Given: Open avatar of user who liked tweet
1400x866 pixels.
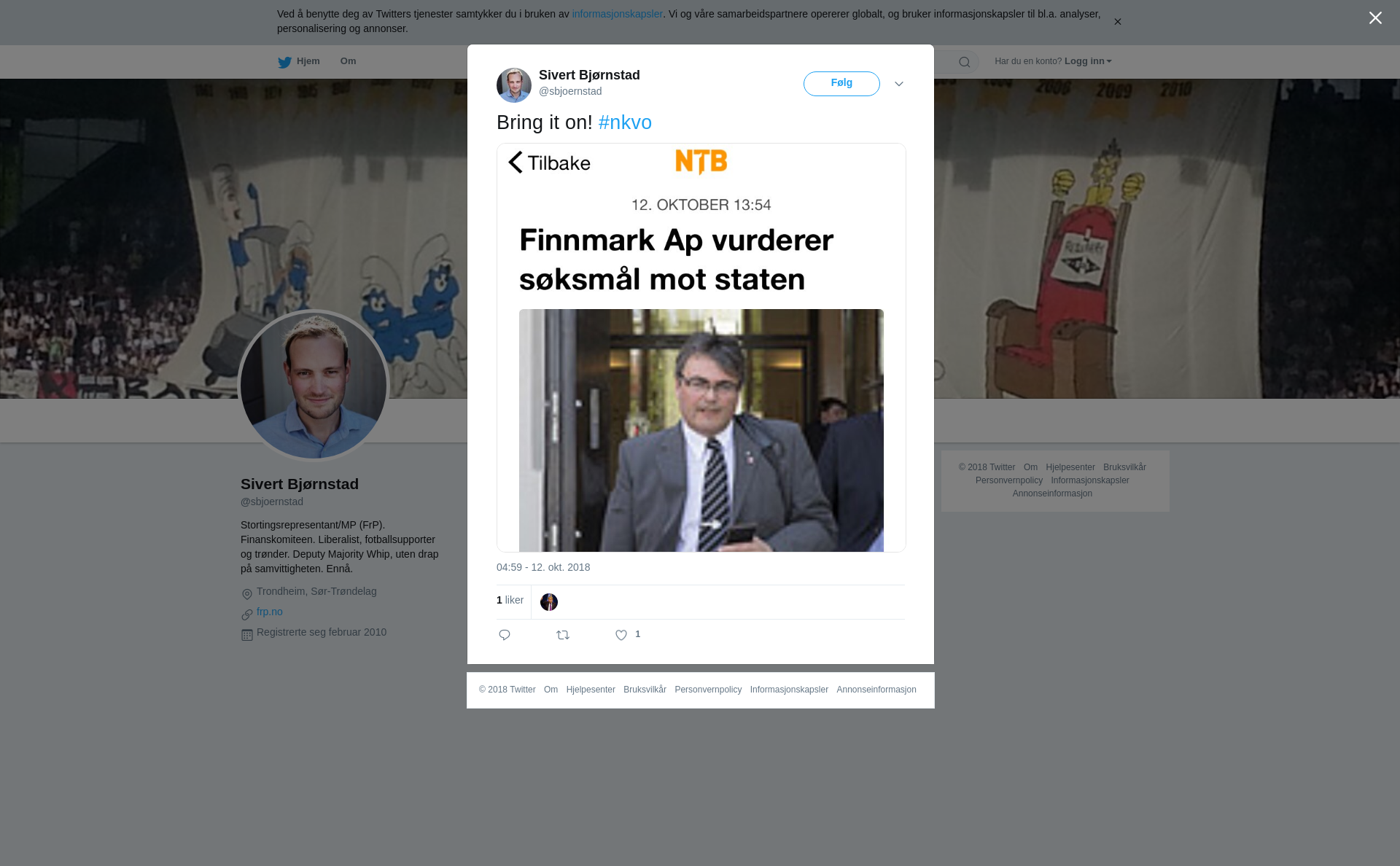Looking at the screenshot, I should pyautogui.click(x=549, y=602).
